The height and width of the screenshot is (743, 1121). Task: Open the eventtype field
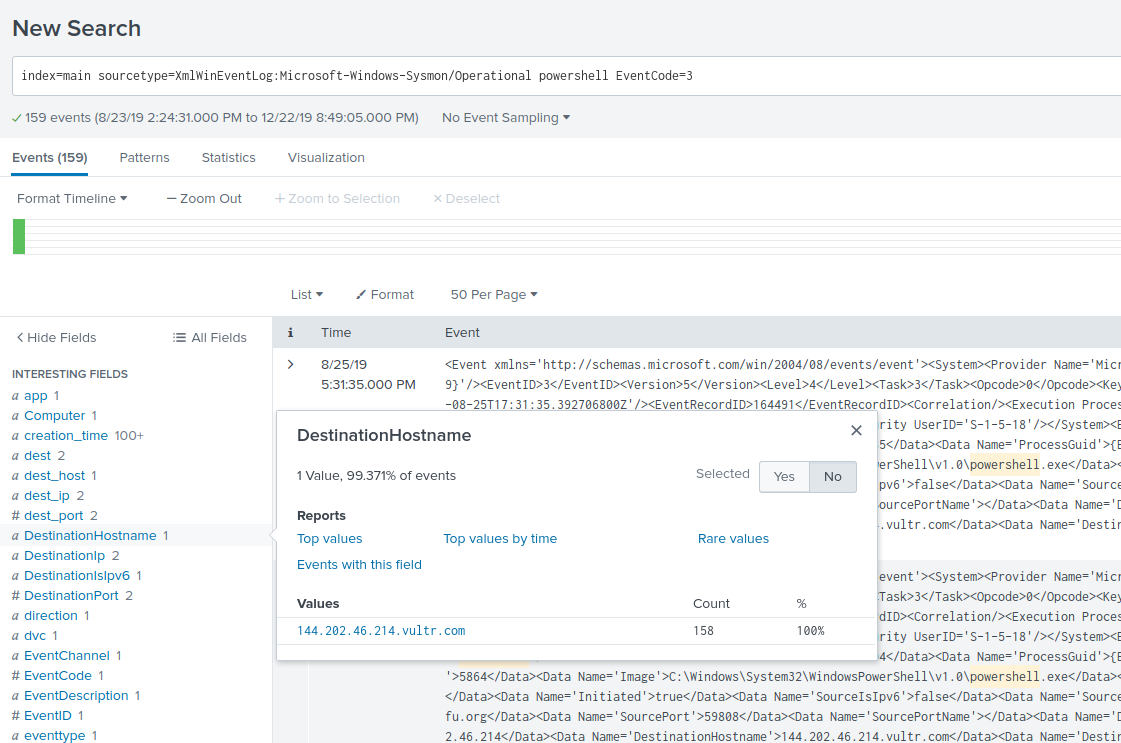(54, 735)
